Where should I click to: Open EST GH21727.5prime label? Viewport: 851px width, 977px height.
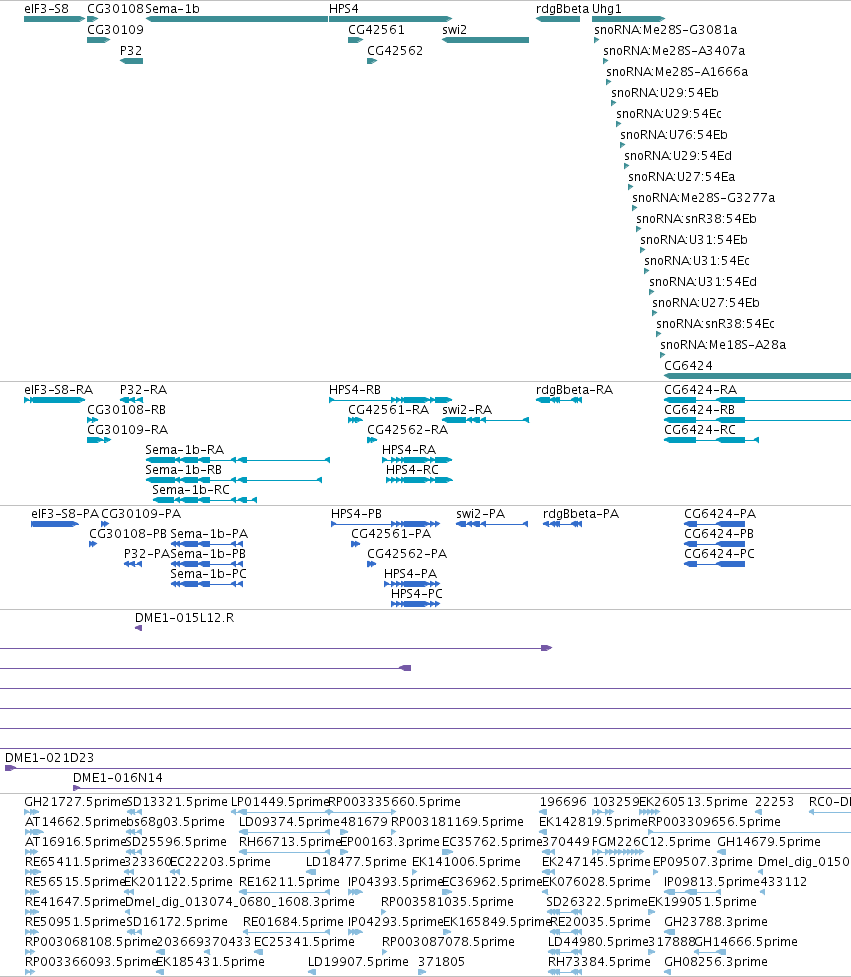[x=75, y=802]
